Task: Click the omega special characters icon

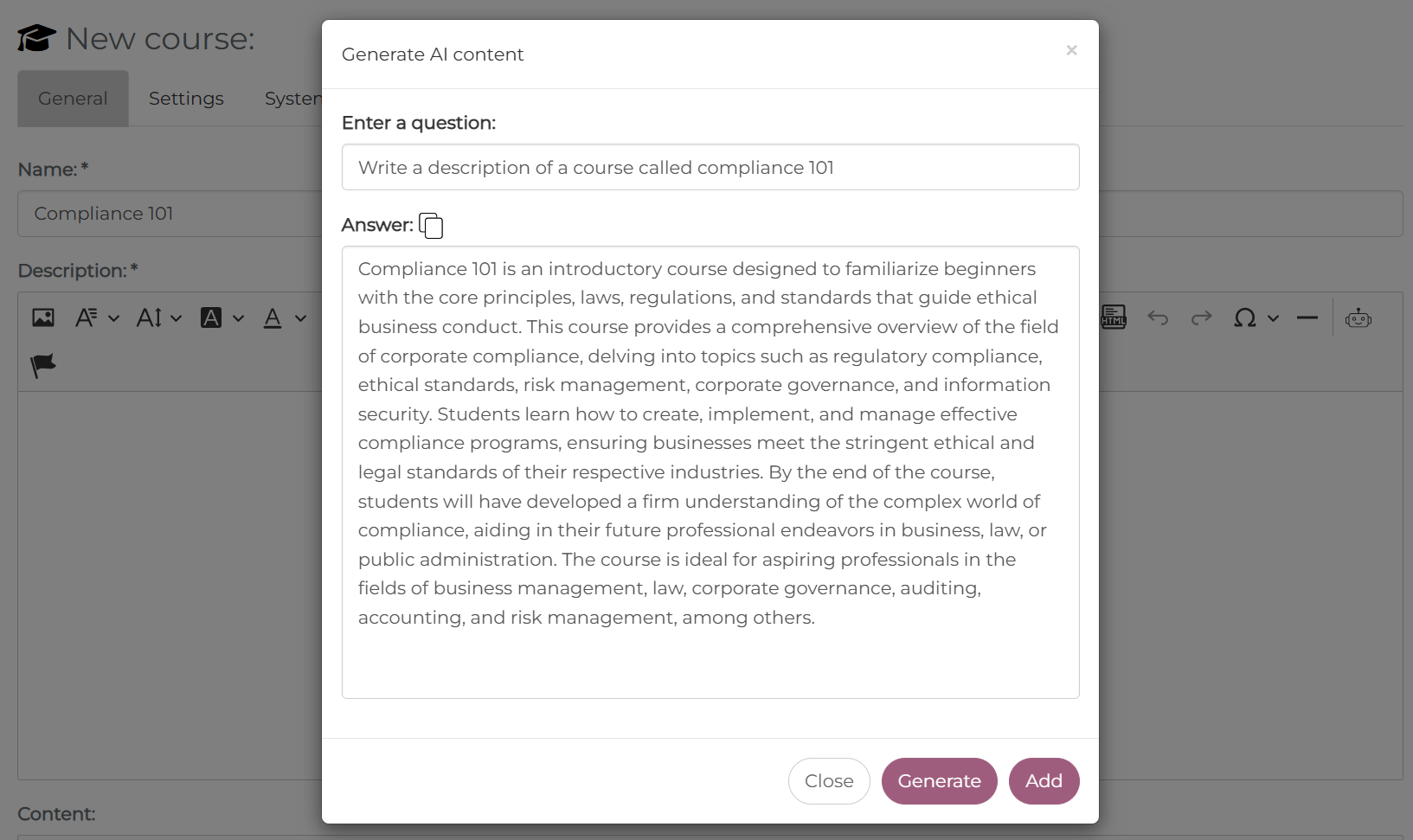Action: 1244,318
